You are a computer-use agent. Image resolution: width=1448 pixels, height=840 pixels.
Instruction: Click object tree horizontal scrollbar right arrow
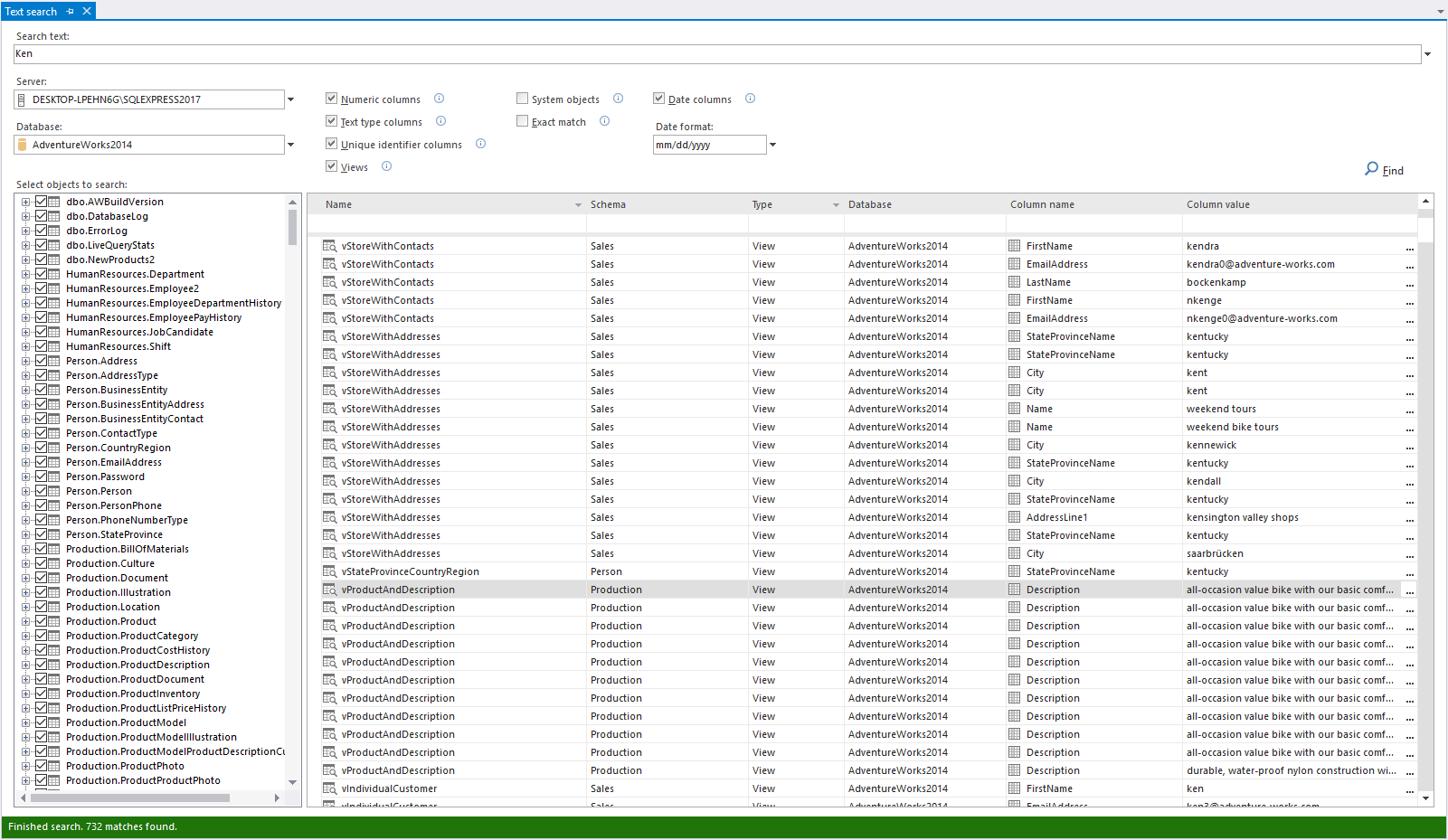click(277, 798)
